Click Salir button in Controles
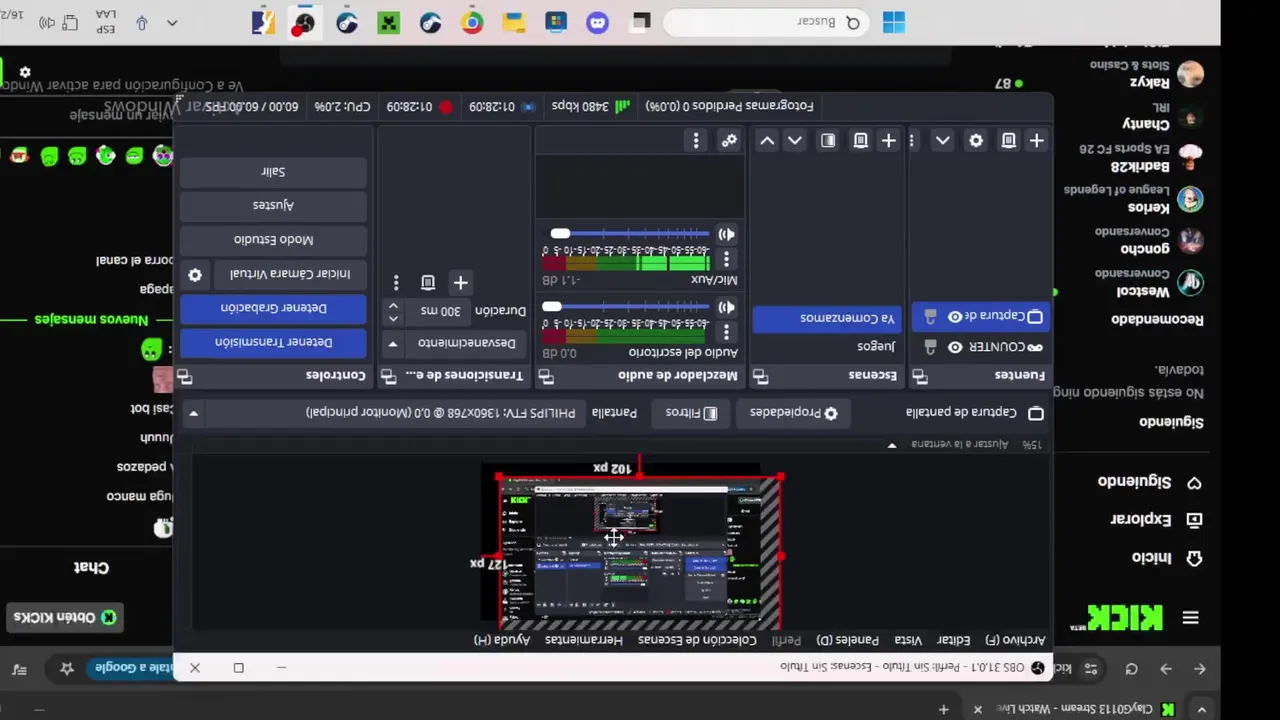1280x720 pixels. coord(273,172)
